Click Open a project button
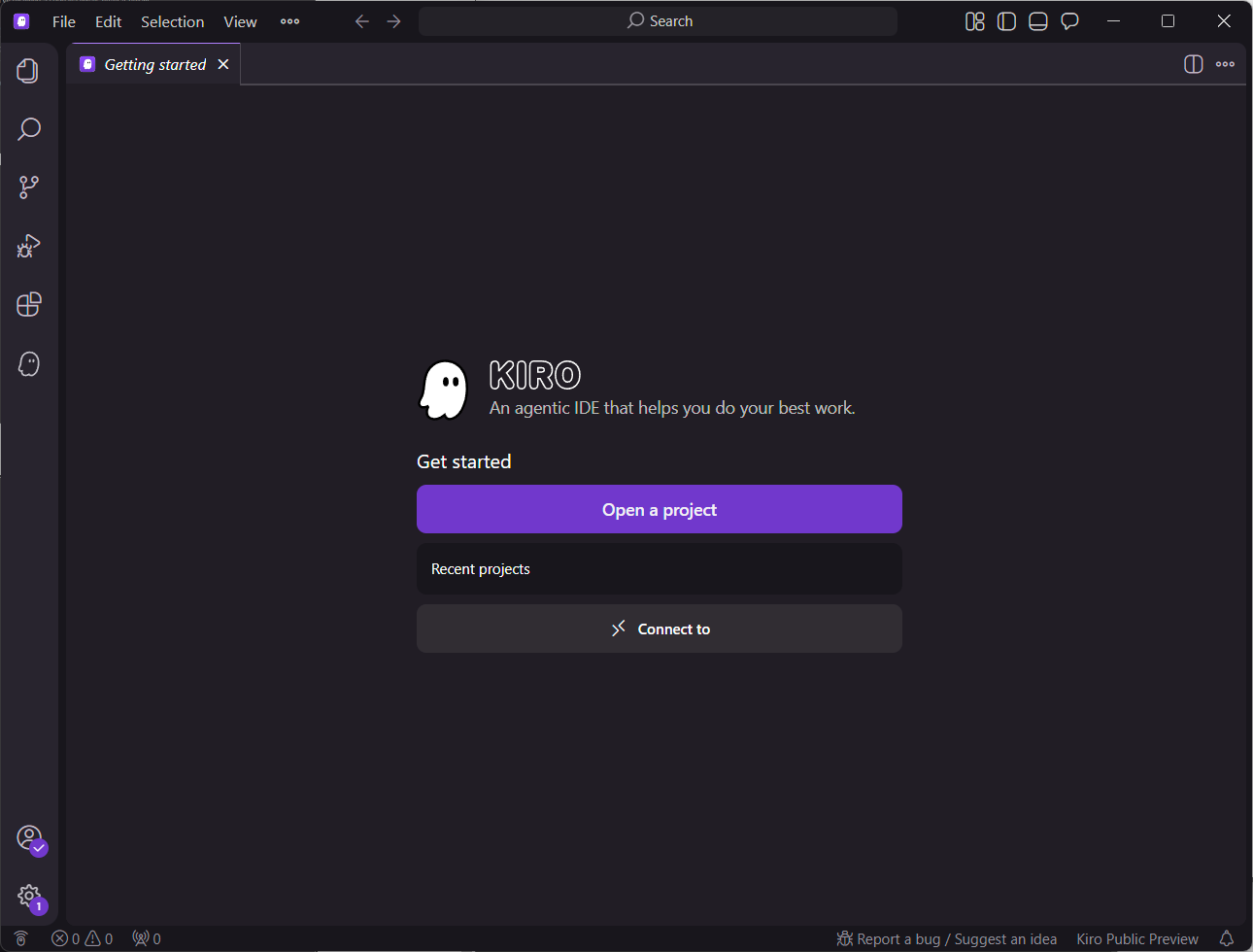Image resolution: width=1253 pixels, height=952 pixels. click(660, 509)
